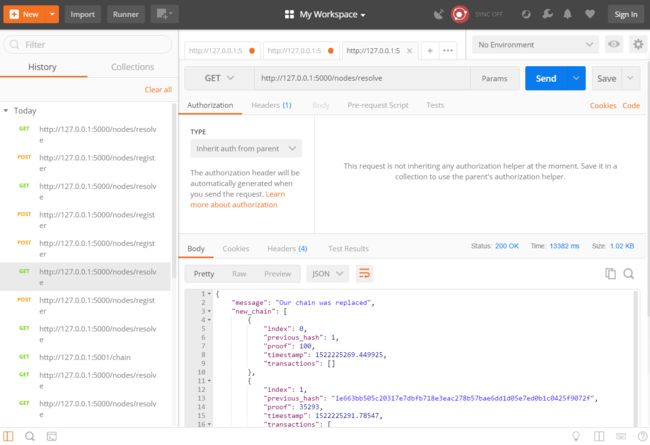
Task: Click the request URL field
Action: (x=362, y=78)
